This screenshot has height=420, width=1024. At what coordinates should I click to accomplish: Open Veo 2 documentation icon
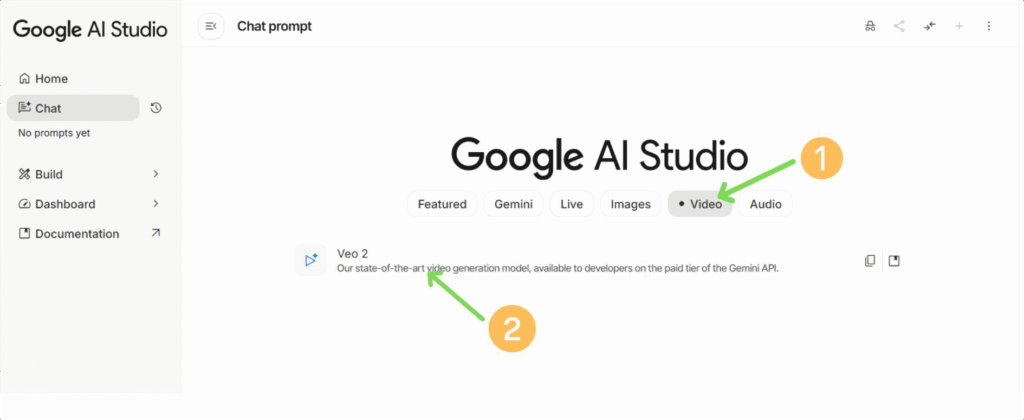895,261
